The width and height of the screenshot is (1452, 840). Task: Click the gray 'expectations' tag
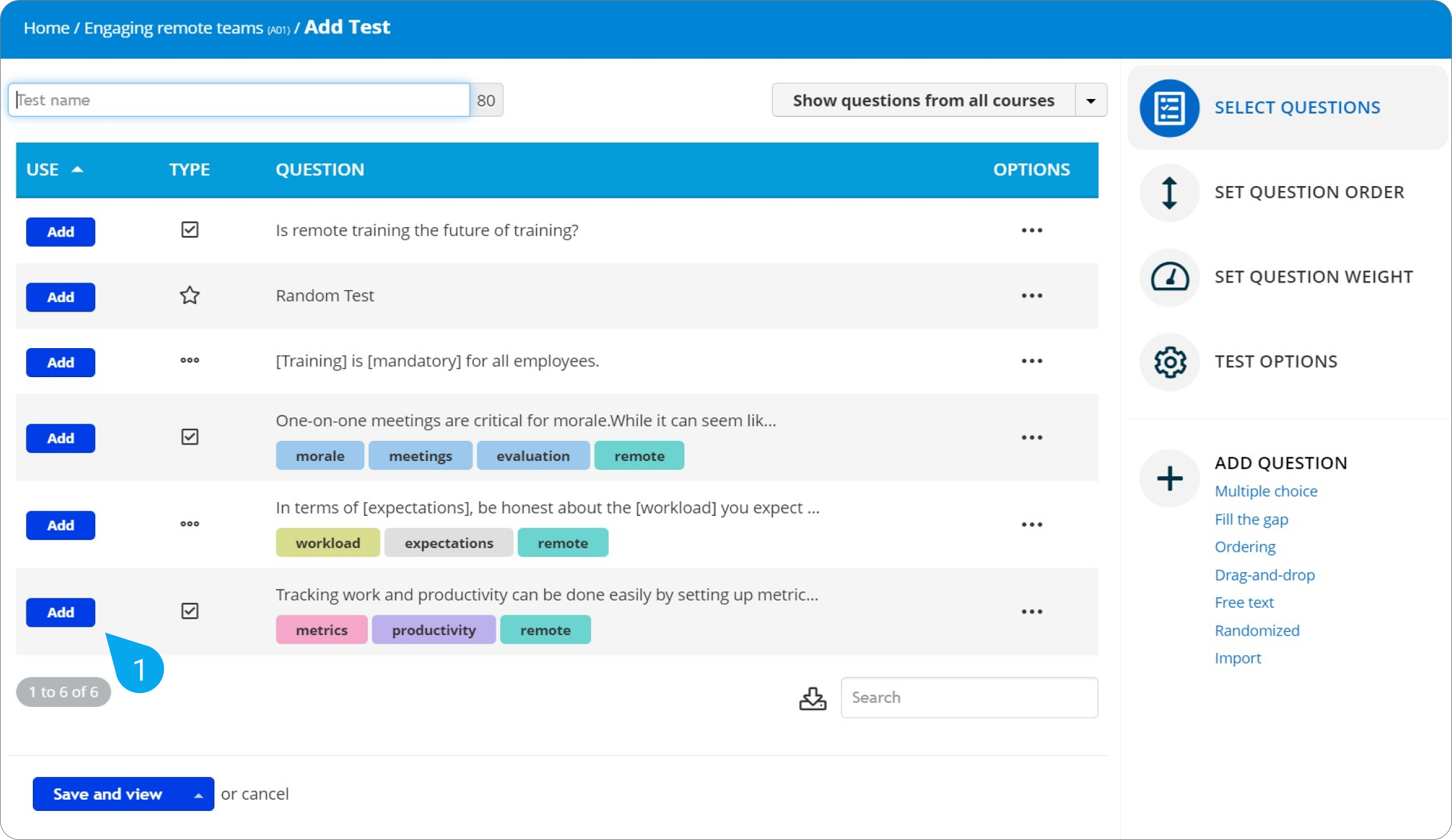point(449,543)
